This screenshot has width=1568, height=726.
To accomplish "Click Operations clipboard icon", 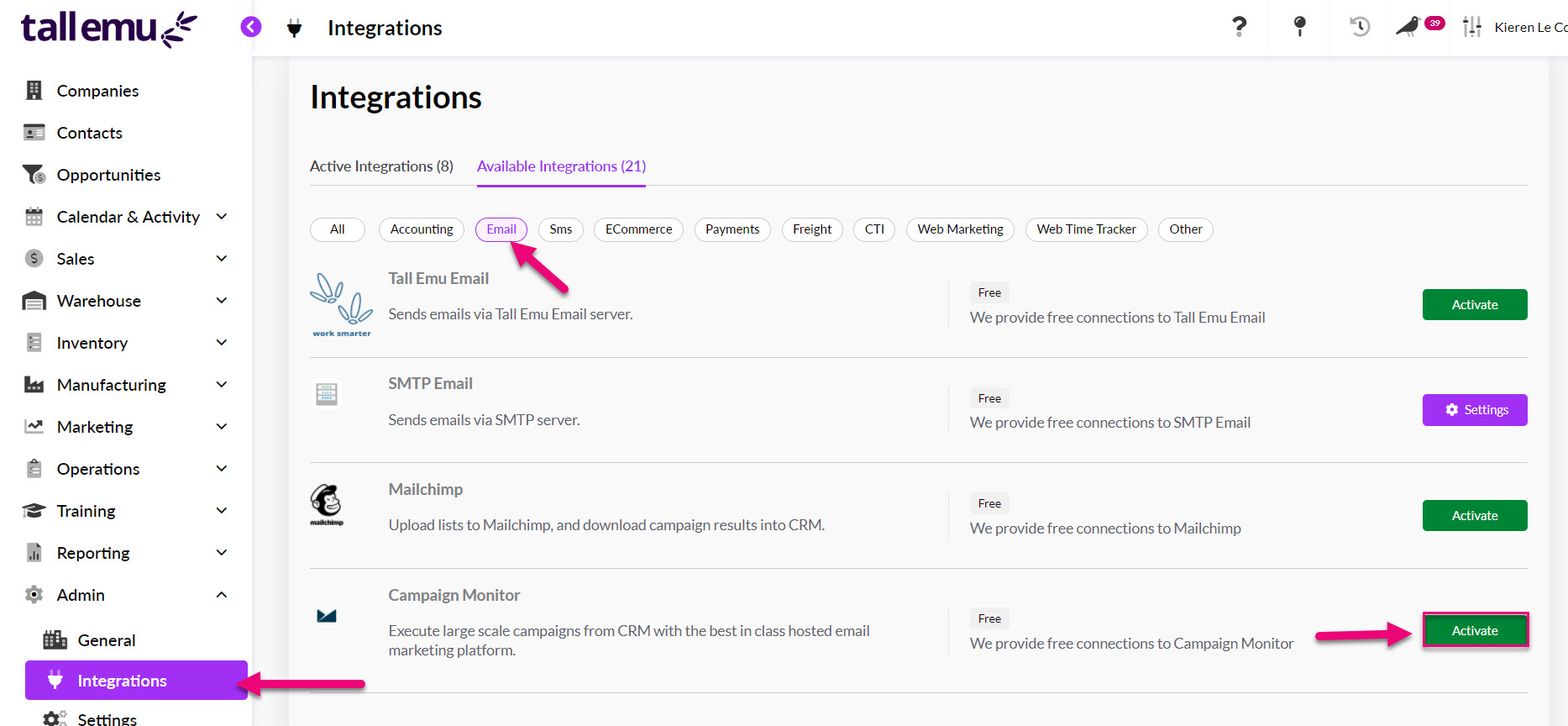I will [34, 468].
